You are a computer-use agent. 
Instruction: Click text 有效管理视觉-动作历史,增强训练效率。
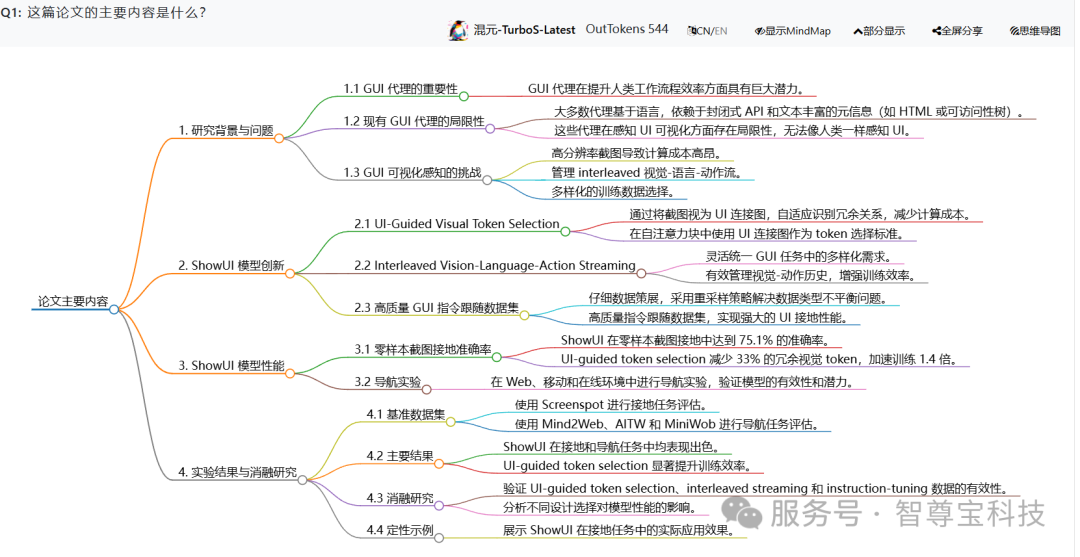[810, 275]
